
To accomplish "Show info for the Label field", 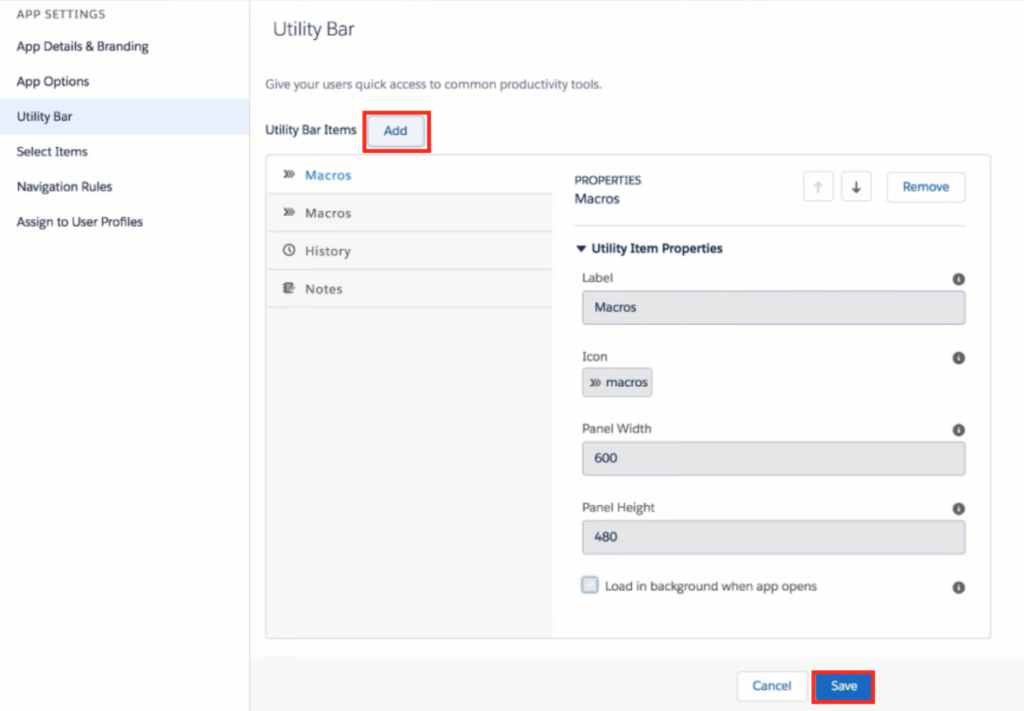I will pyautogui.click(x=958, y=279).
